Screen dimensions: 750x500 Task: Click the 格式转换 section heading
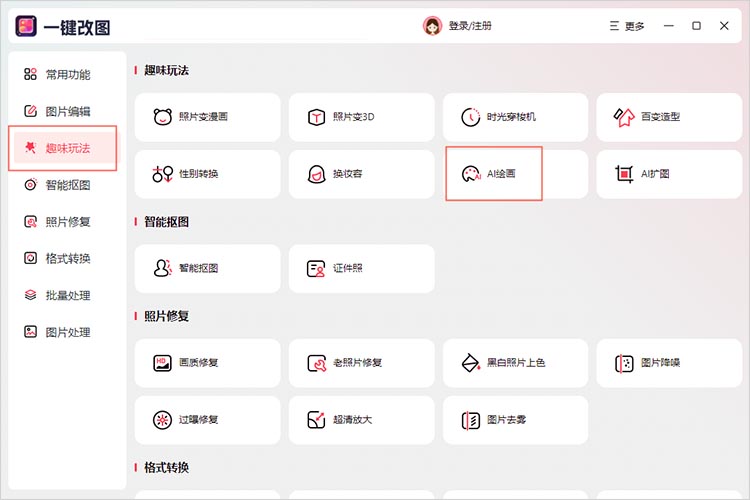pyautogui.click(x=166, y=467)
